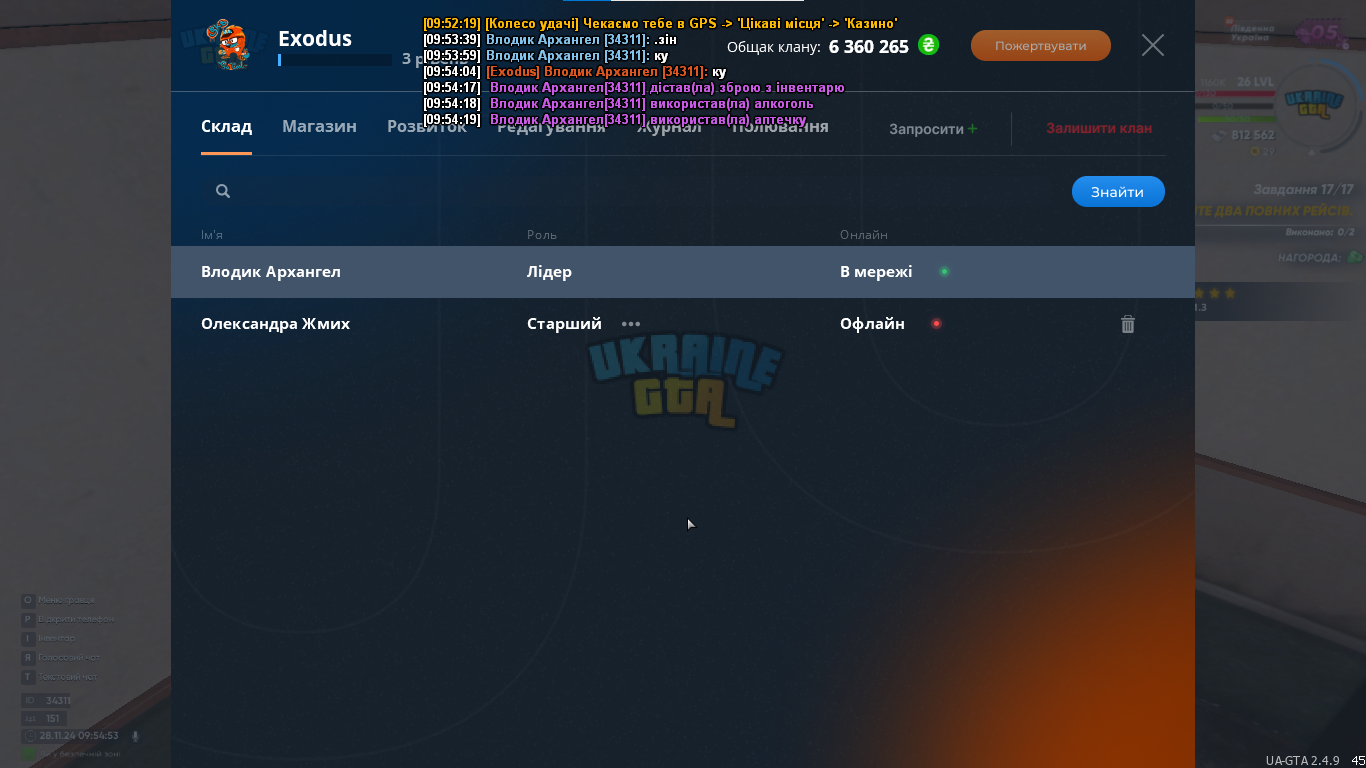Delete member Олександра Жмих with trash icon
Image resolution: width=1366 pixels, height=768 pixels.
coord(1128,324)
